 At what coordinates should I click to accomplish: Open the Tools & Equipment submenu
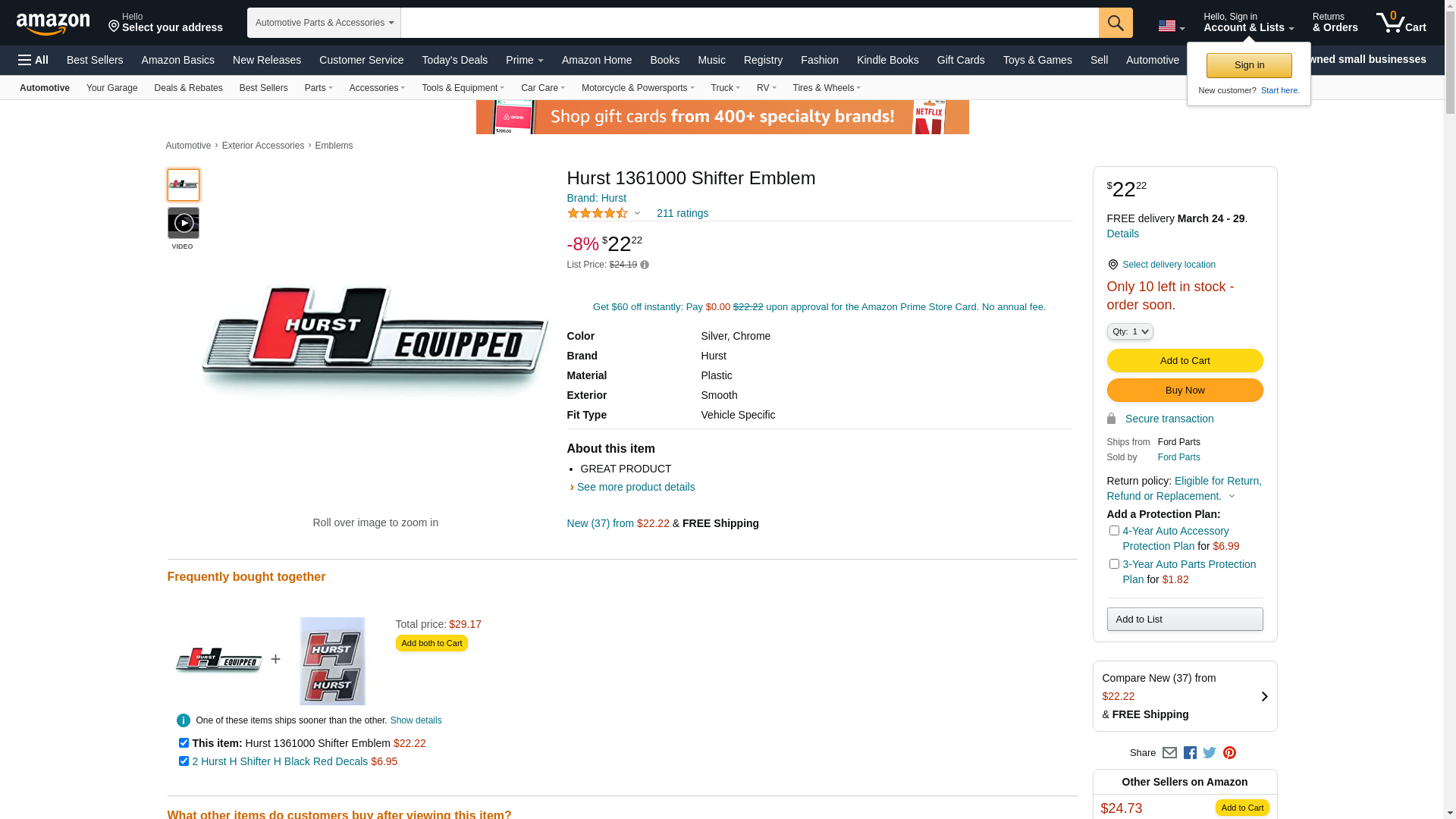click(x=463, y=88)
